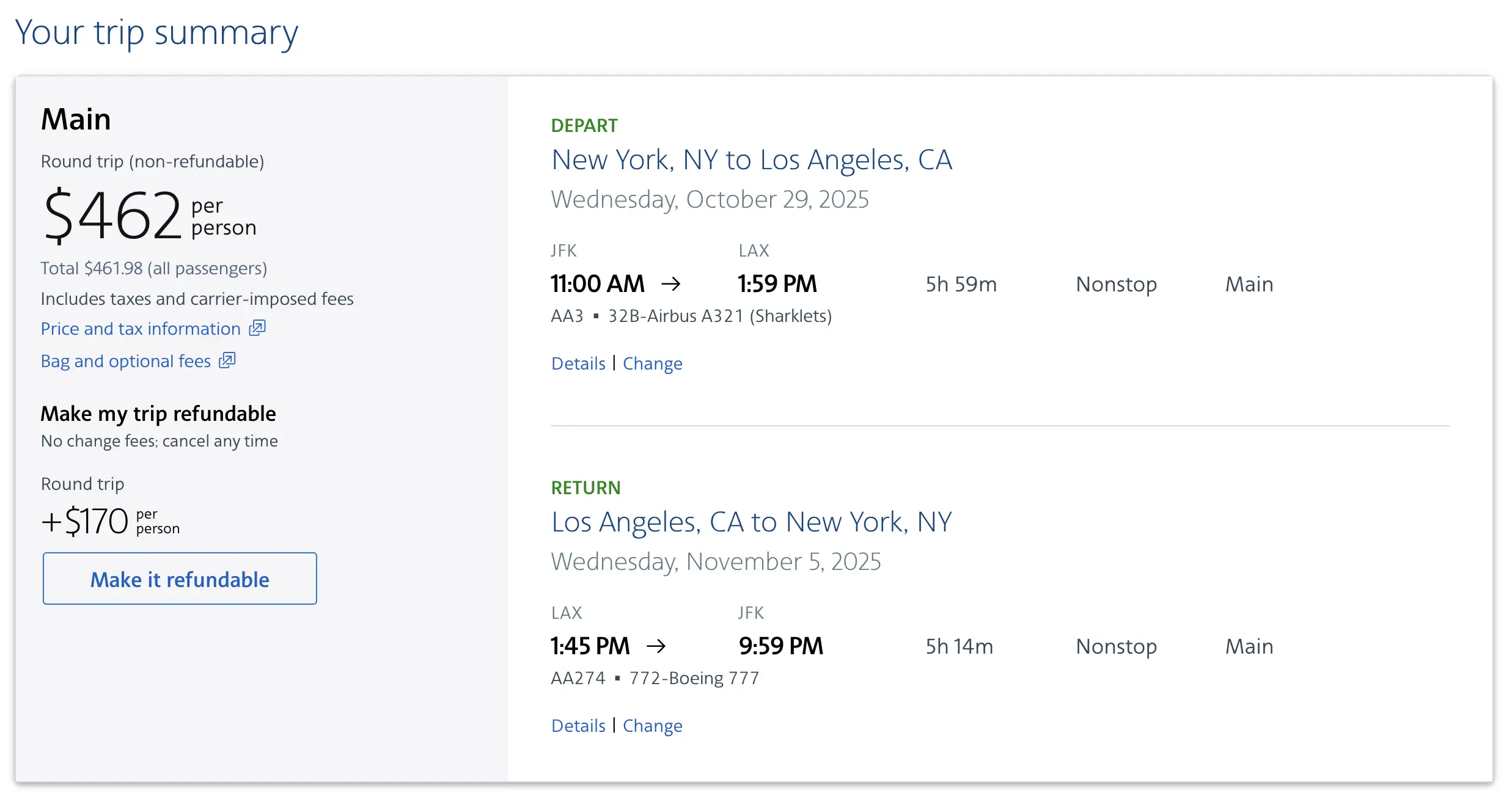Click the external-link icon beside Price and tax information
Viewport: 1512px width, 810px height.
[x=257, y=328]
